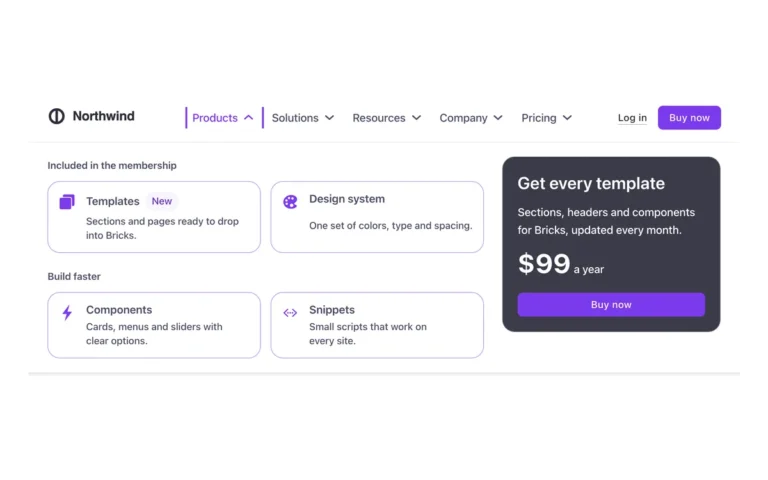Click the Buy now button in header
The image size is (768, 480).
coord(689,118)
